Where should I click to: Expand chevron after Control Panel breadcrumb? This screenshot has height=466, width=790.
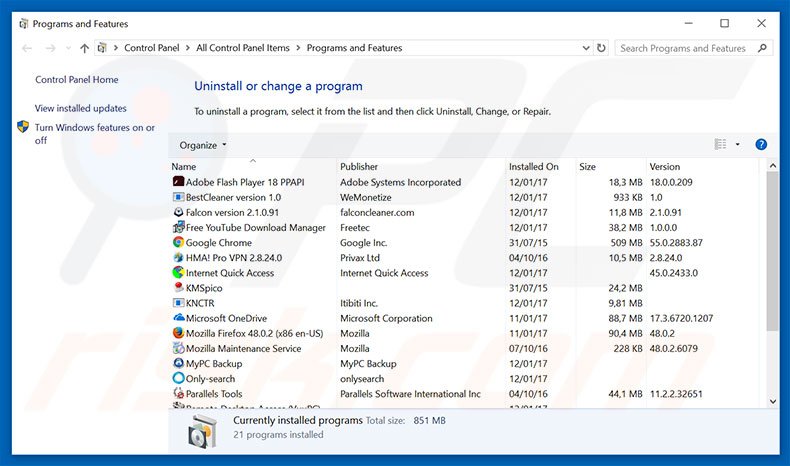[187, 48]
